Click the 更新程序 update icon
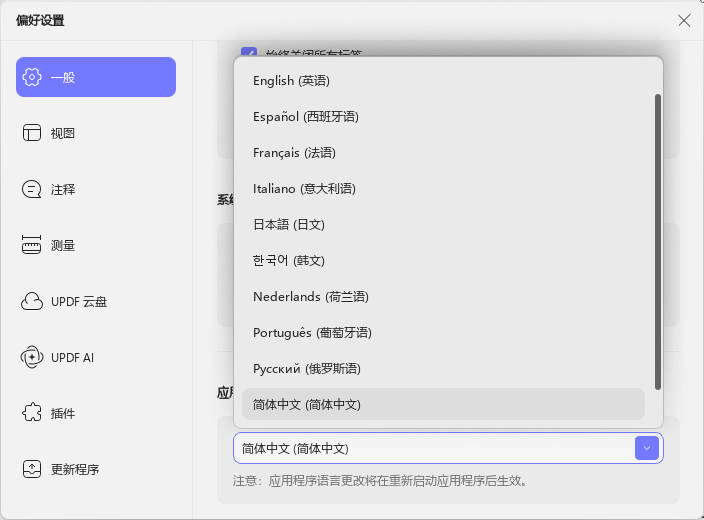 [32, 469]
